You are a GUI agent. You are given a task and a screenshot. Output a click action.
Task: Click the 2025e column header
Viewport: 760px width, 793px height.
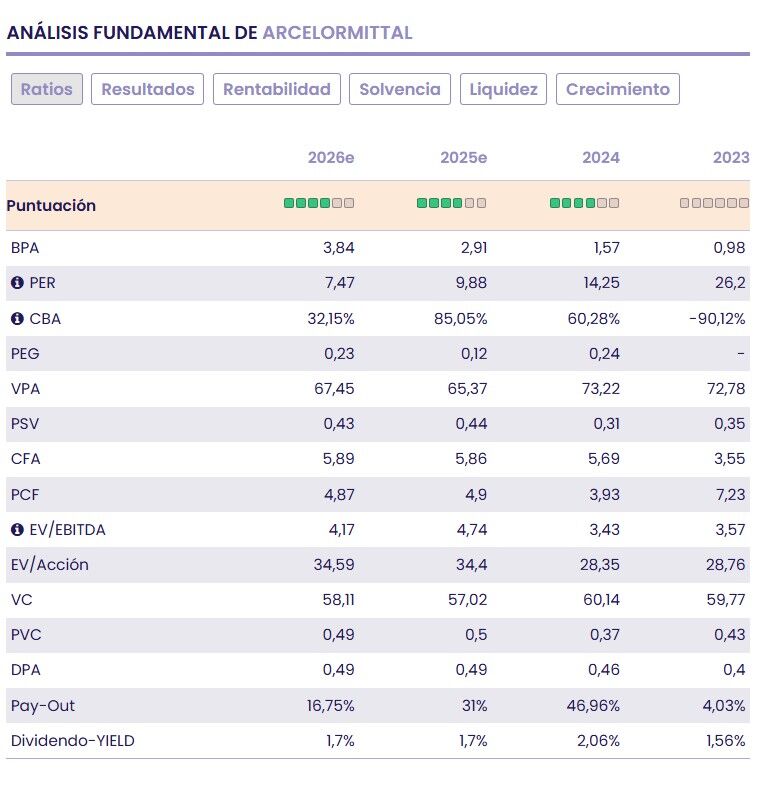464,158
